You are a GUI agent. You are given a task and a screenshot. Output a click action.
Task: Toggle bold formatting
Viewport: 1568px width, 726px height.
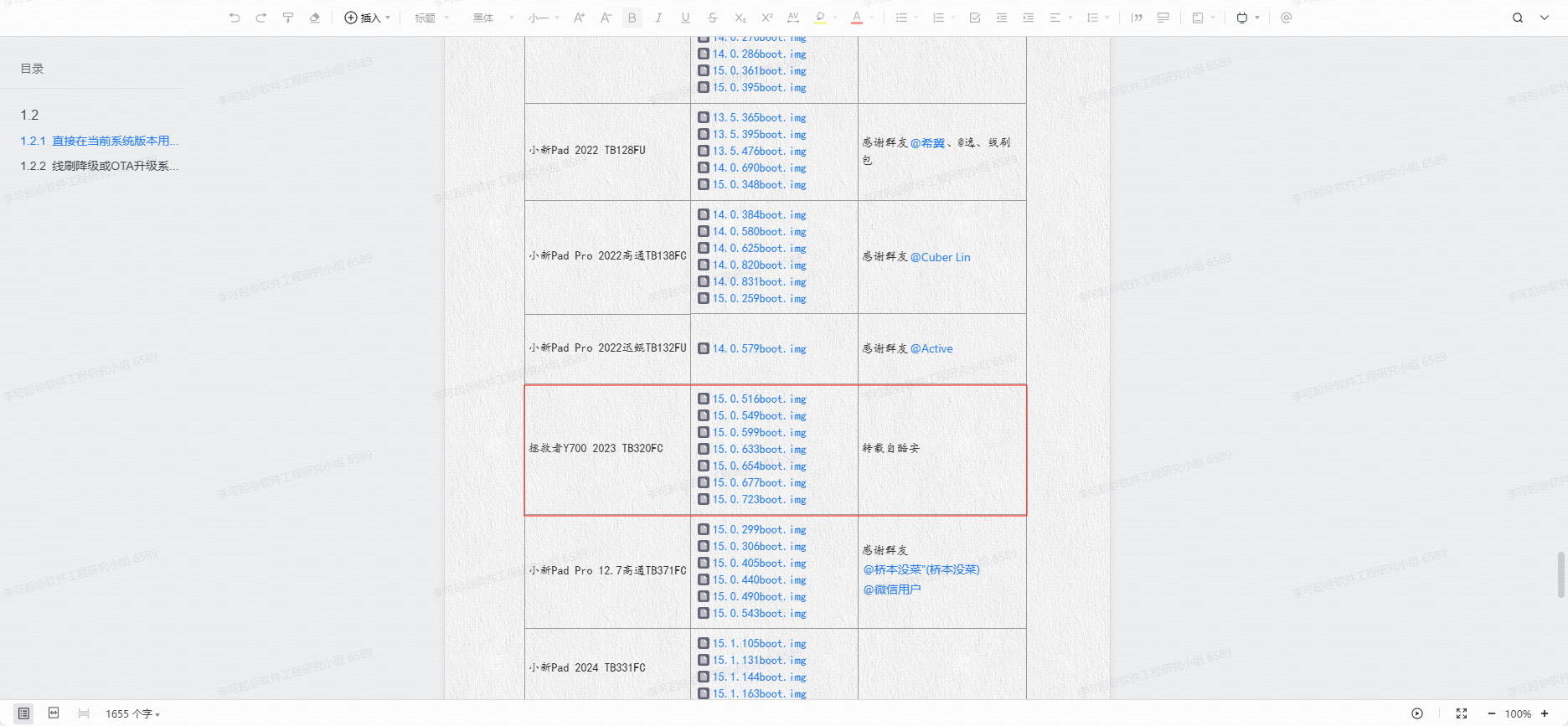[632, 18]
